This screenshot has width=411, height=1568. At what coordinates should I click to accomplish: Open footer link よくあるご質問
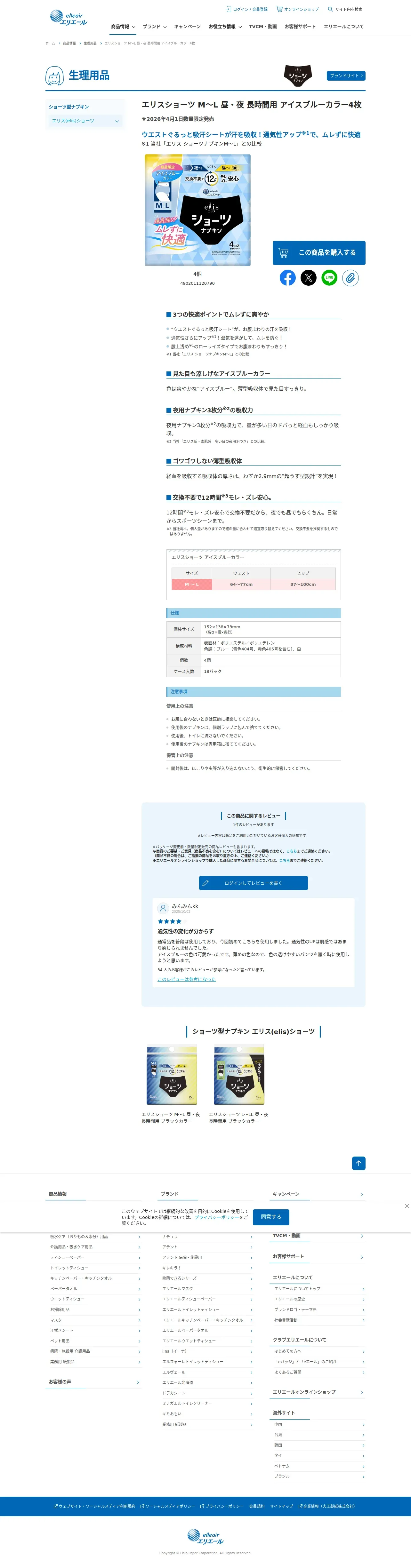[x=288, y=1372]
